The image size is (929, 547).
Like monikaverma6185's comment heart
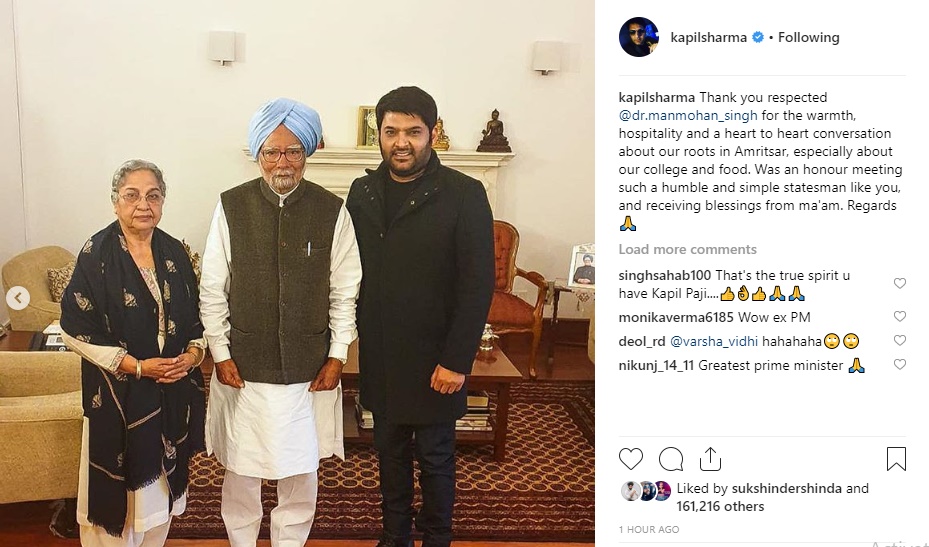899,316
